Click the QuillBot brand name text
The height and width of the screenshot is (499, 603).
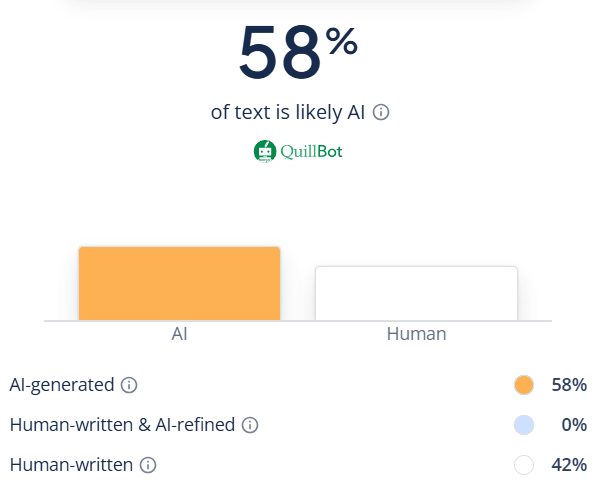tap(311, 152)
